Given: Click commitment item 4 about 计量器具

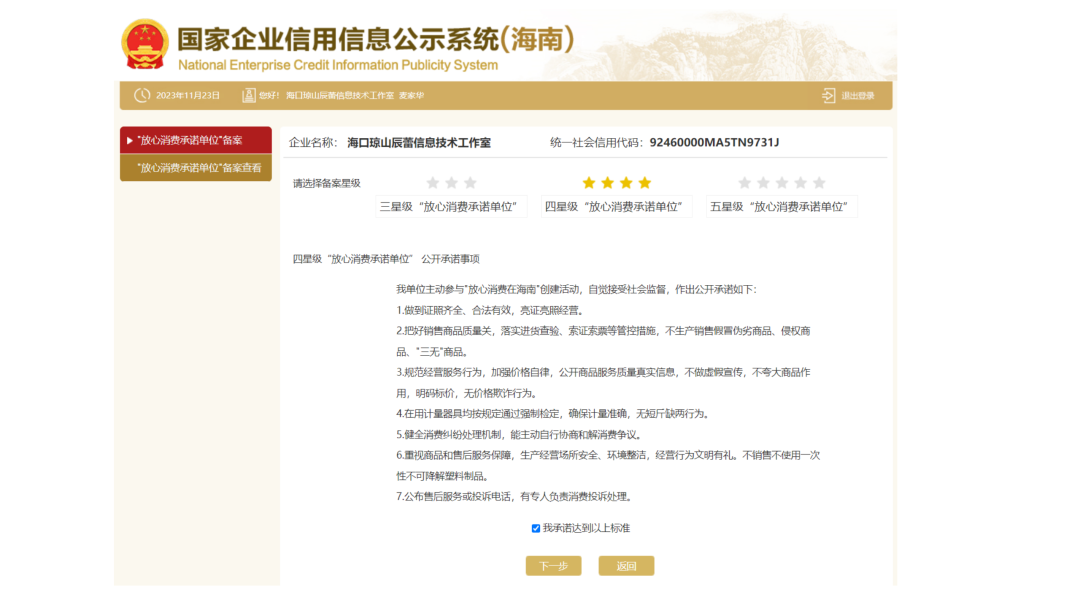Looking at the screenshot, I should pyautogui.click(x=554, y=414).
